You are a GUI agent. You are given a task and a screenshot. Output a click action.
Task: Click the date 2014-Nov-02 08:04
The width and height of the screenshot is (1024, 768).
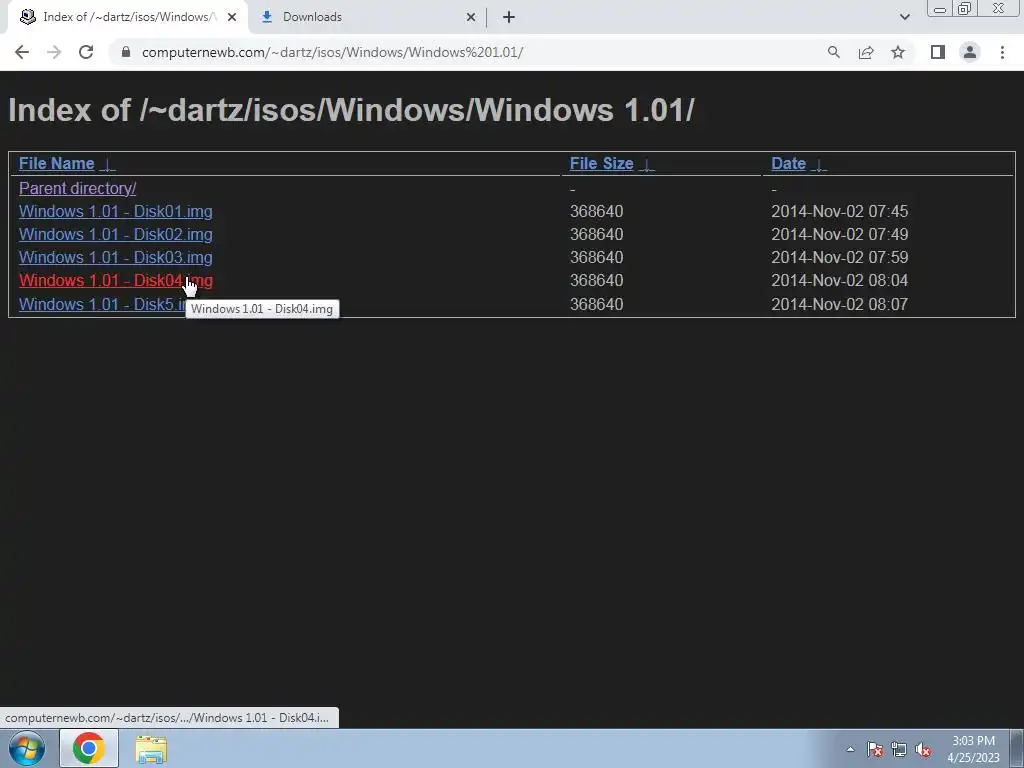839,280
